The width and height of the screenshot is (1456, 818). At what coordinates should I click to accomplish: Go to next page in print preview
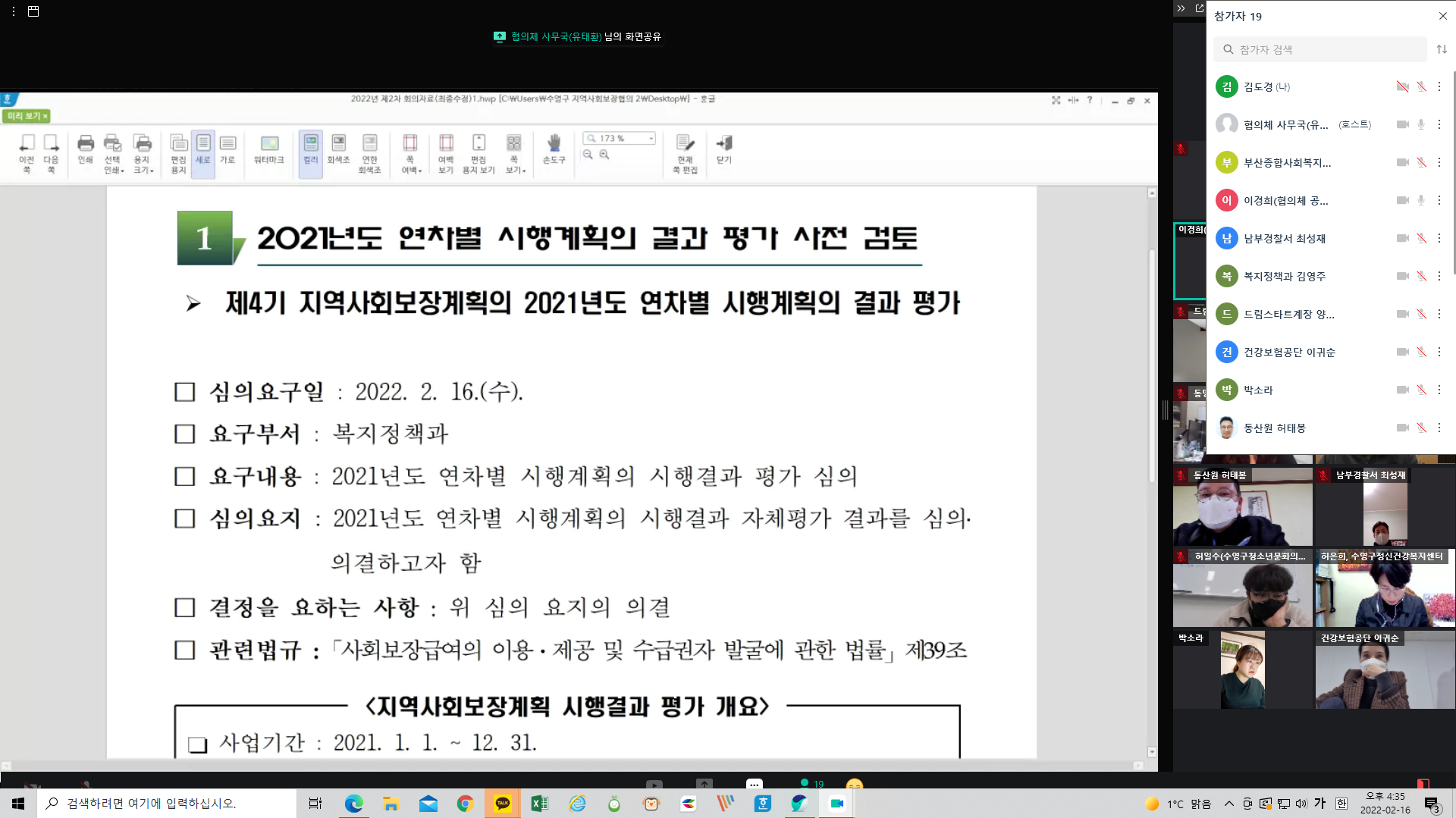point(51,154)
